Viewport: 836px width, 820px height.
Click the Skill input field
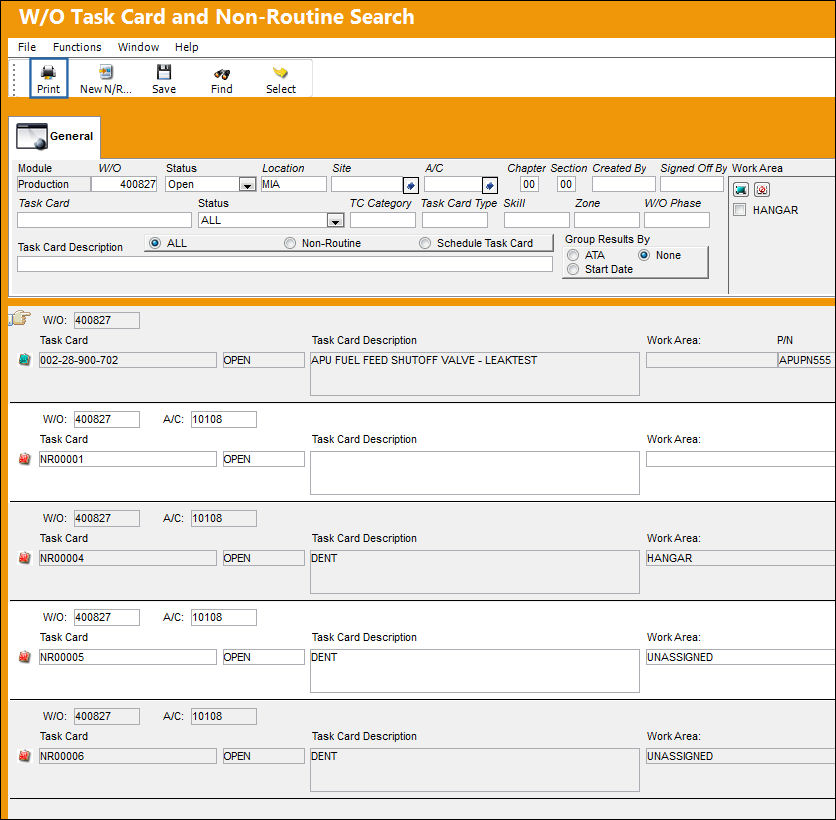[537, 220]
